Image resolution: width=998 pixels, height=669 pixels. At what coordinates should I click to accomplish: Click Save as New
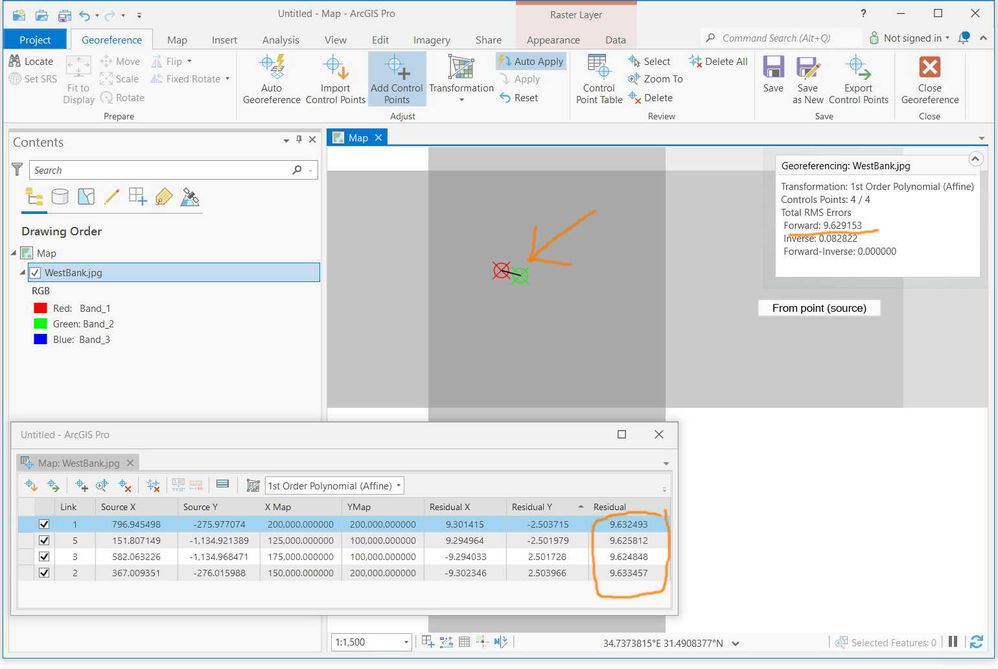click(808, 79)
